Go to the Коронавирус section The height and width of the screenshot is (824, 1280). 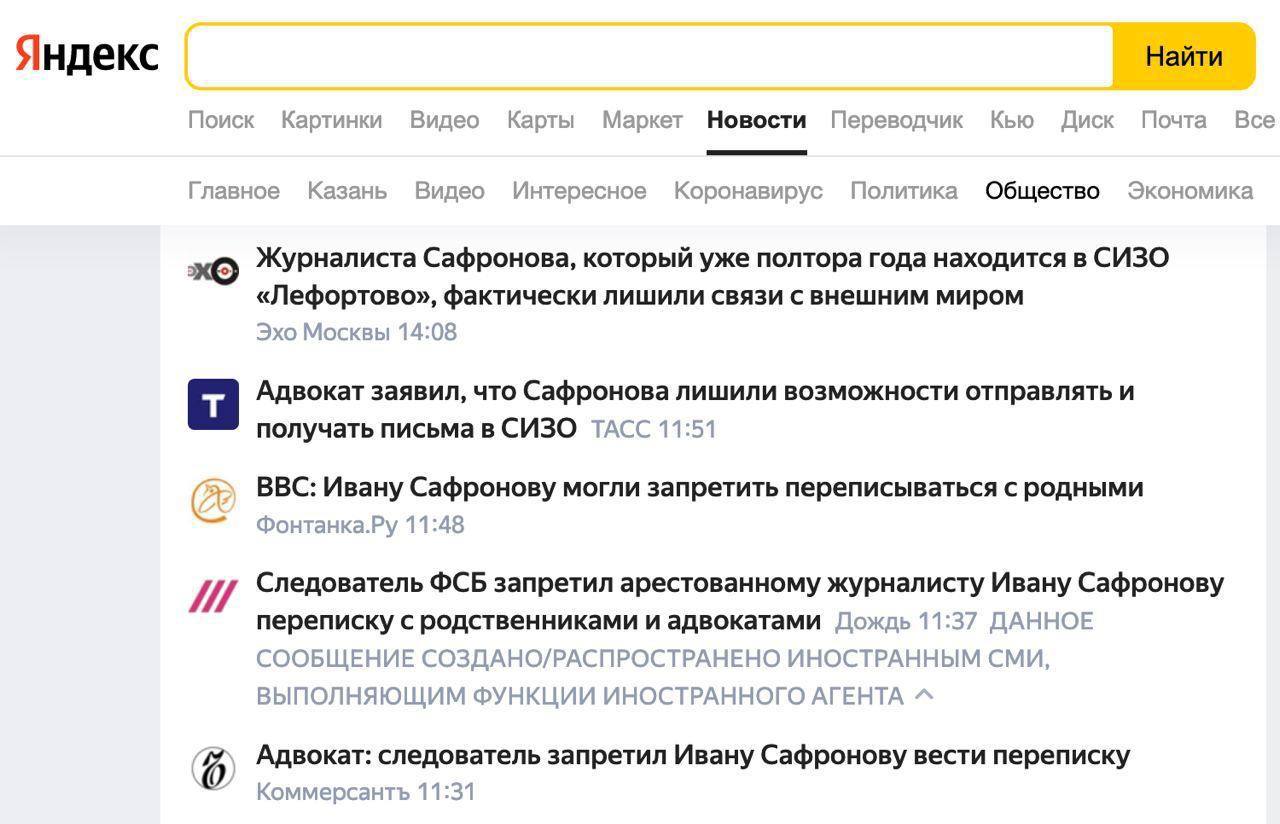tap(748, 190)
